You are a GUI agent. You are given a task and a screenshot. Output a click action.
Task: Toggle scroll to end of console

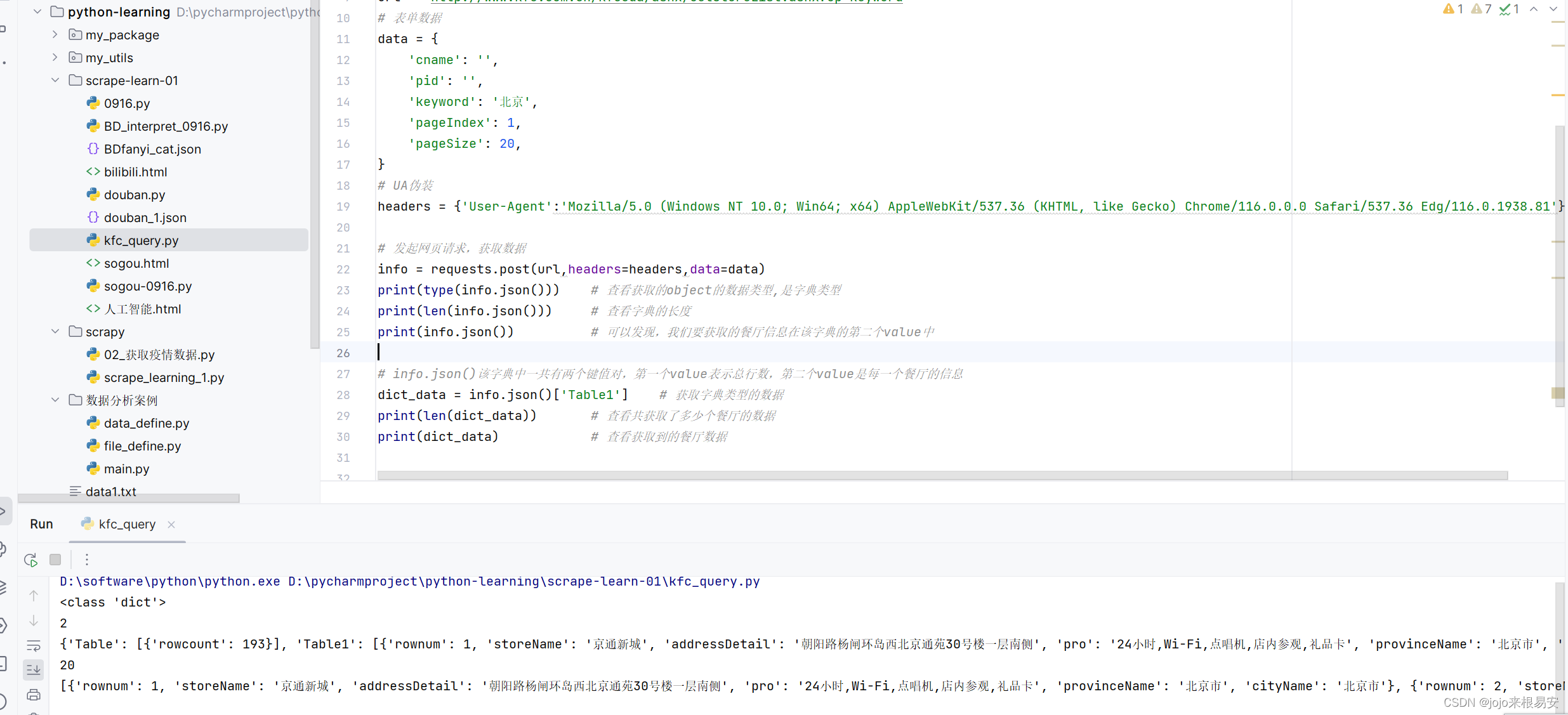[34, 669]
